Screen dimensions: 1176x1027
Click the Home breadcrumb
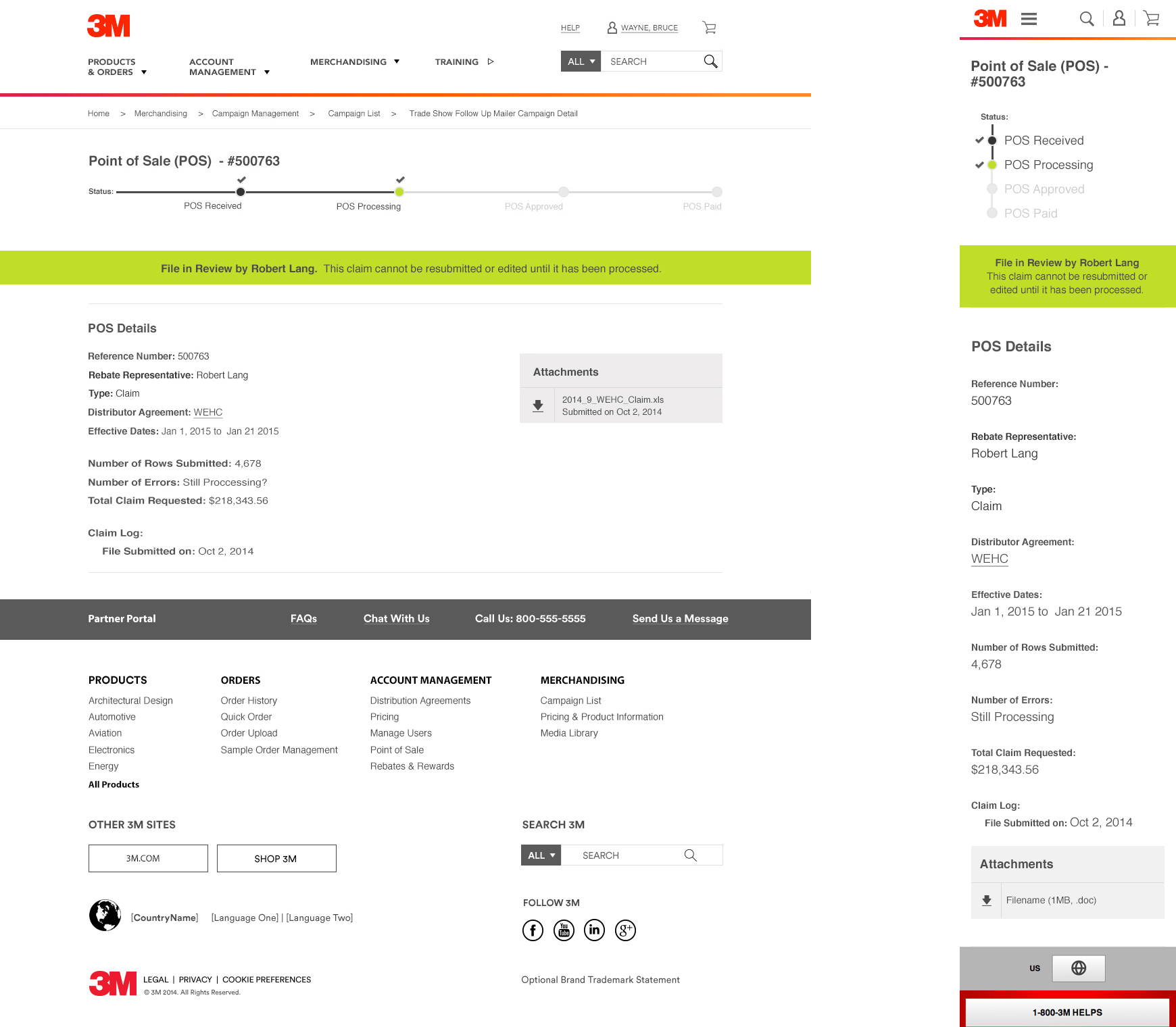point(99,114)
